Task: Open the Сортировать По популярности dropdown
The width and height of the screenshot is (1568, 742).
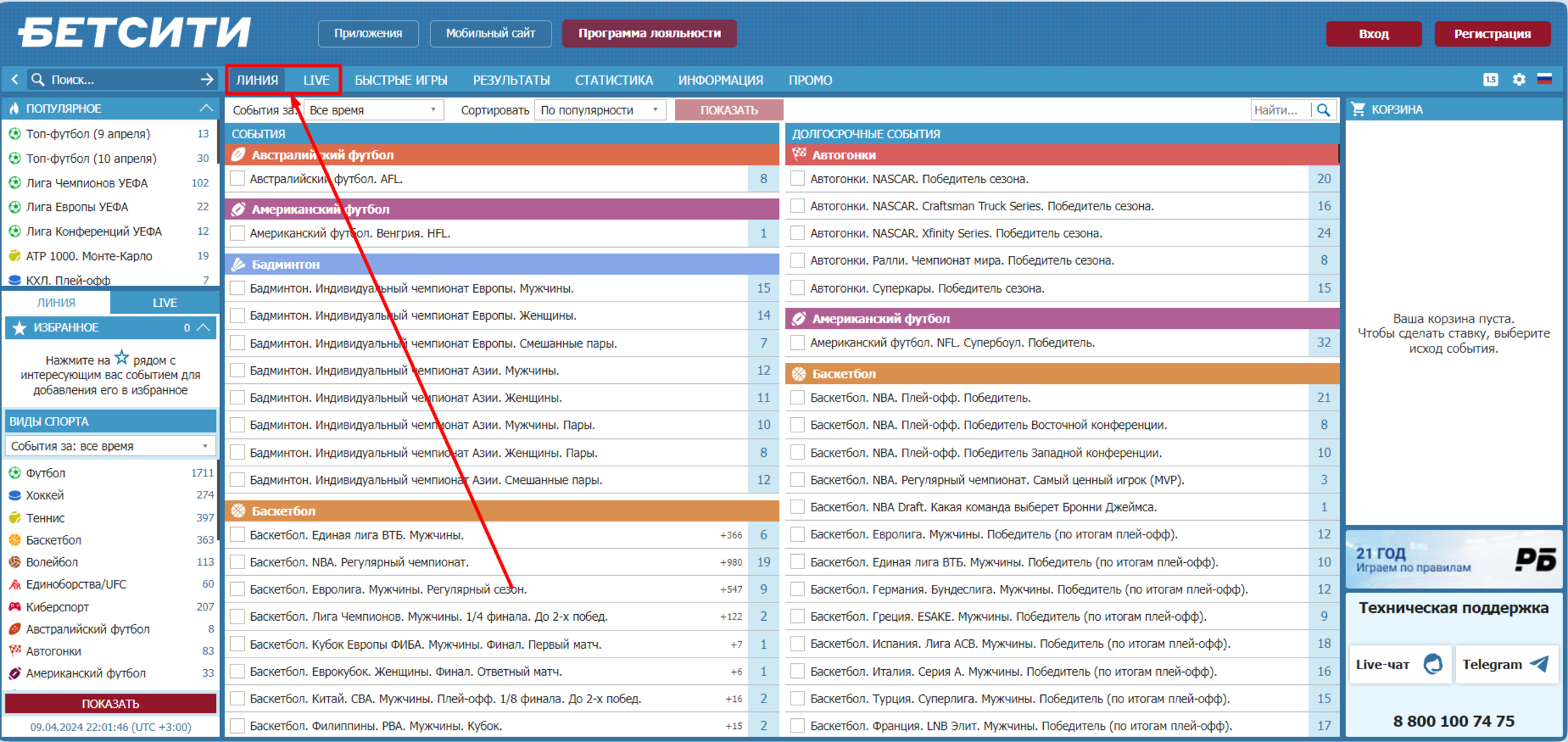Action: 600,110
